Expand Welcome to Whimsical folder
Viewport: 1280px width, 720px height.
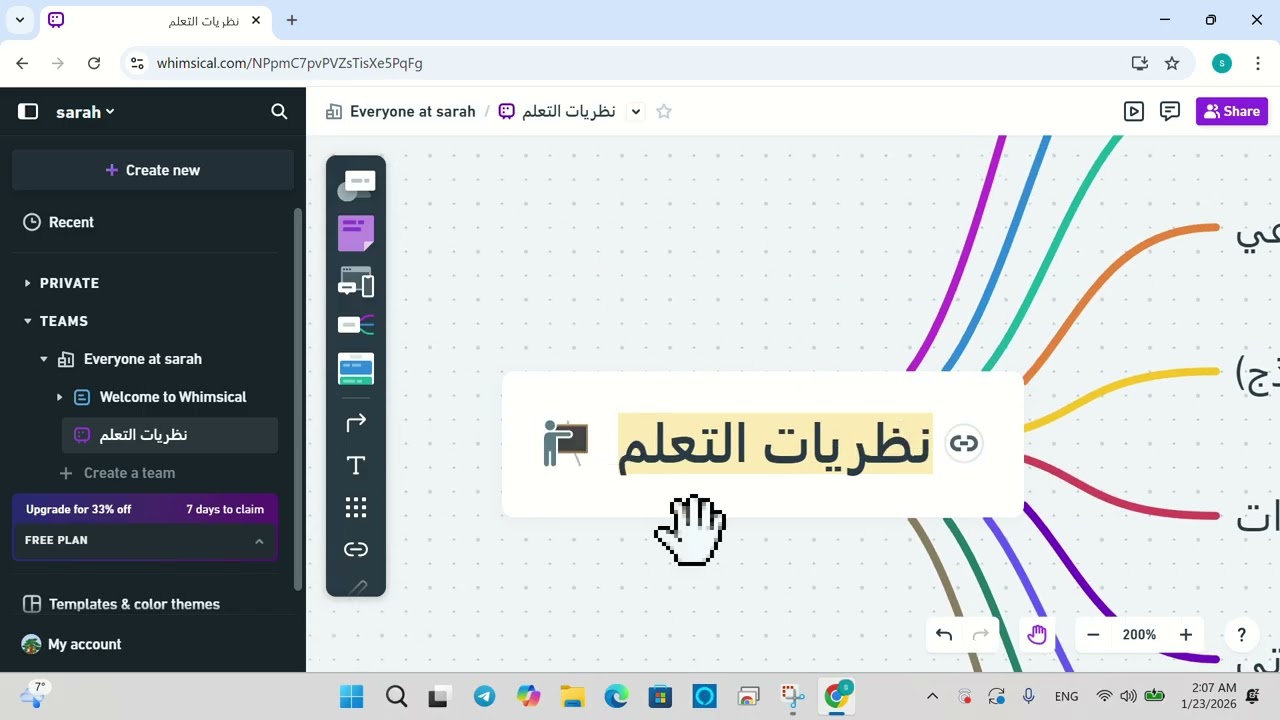(x=59, y=397)
